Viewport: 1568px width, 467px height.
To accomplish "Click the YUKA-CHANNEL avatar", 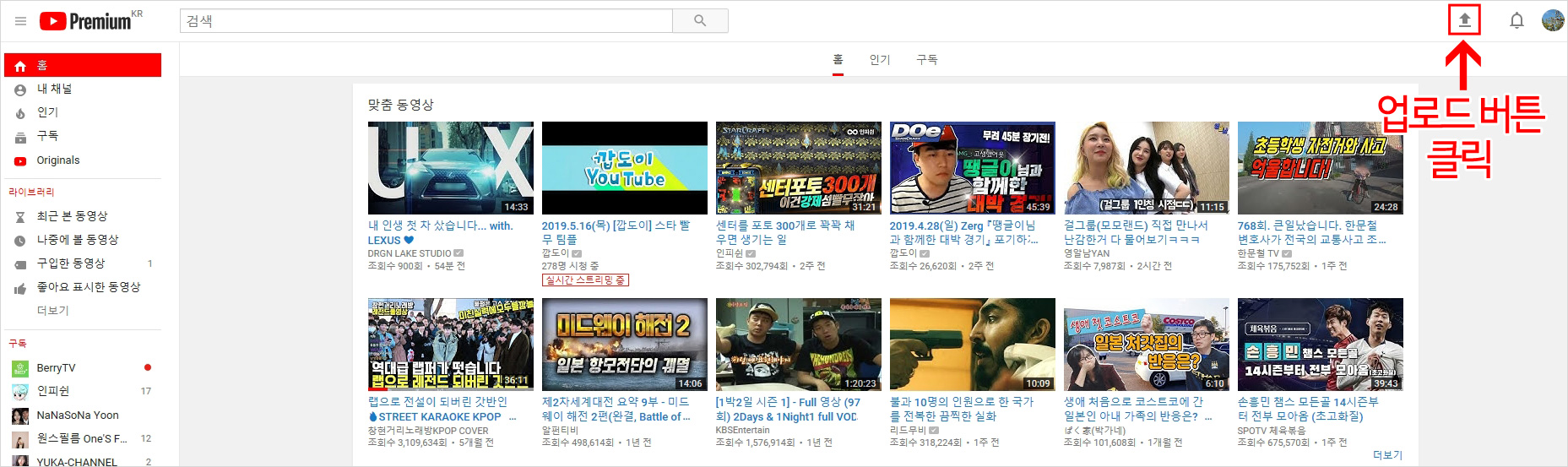I will tap(20, 461).
